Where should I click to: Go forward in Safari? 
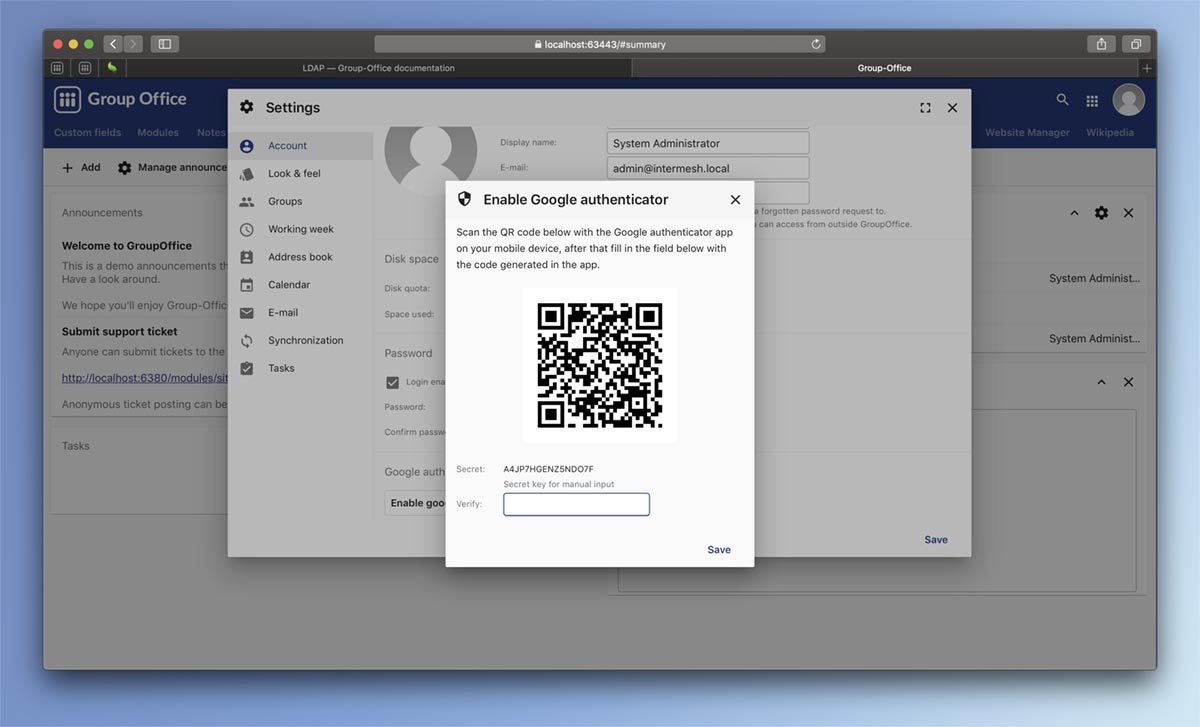[x=133, y=44]
